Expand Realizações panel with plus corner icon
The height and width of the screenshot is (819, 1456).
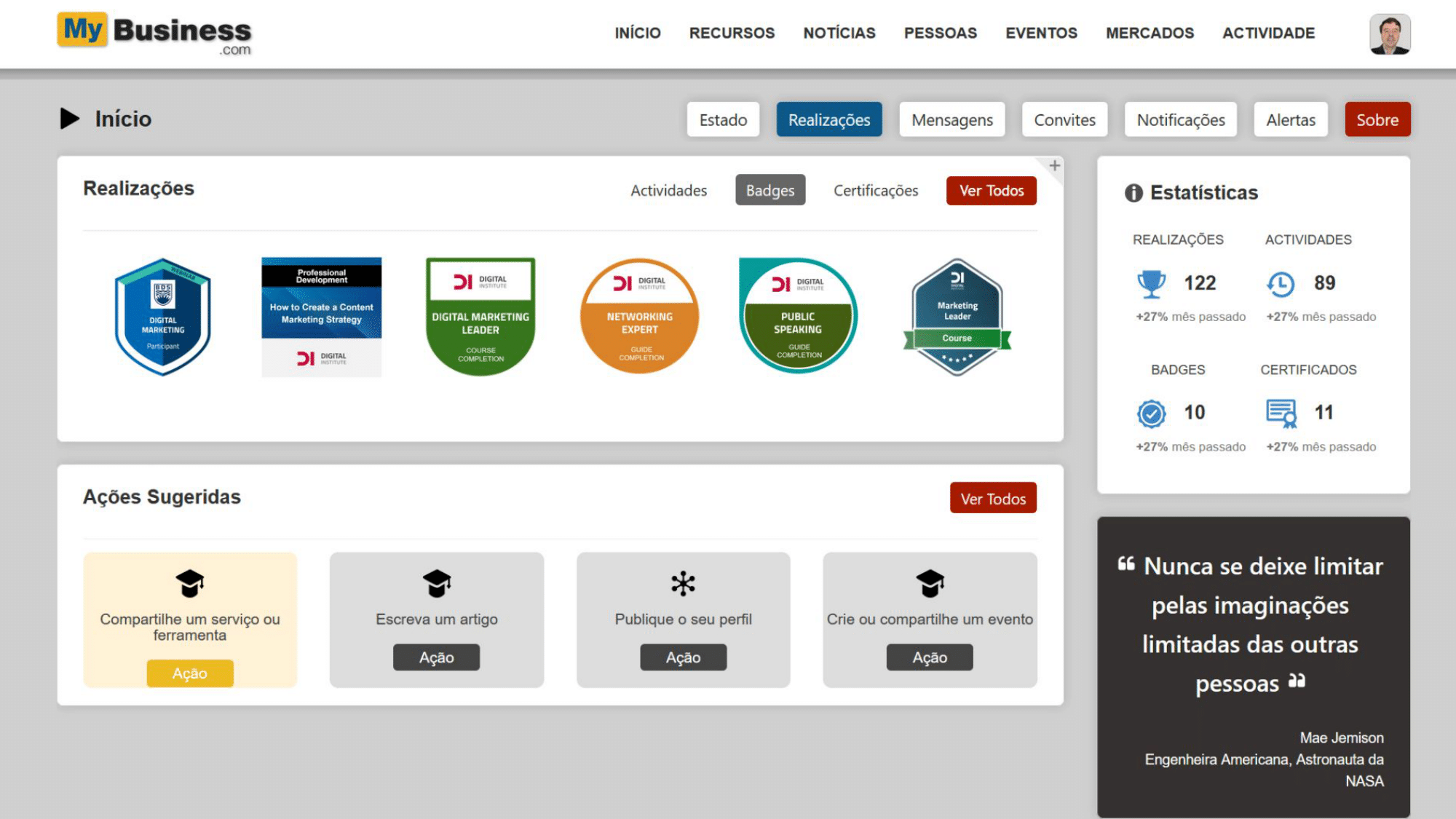tap(1054, 166)
